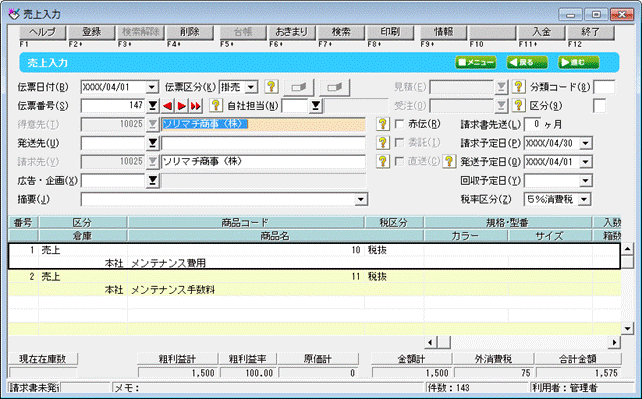Open lookup arrow for 自社担当
Screen dimensions: 642x399
(316, 106)
